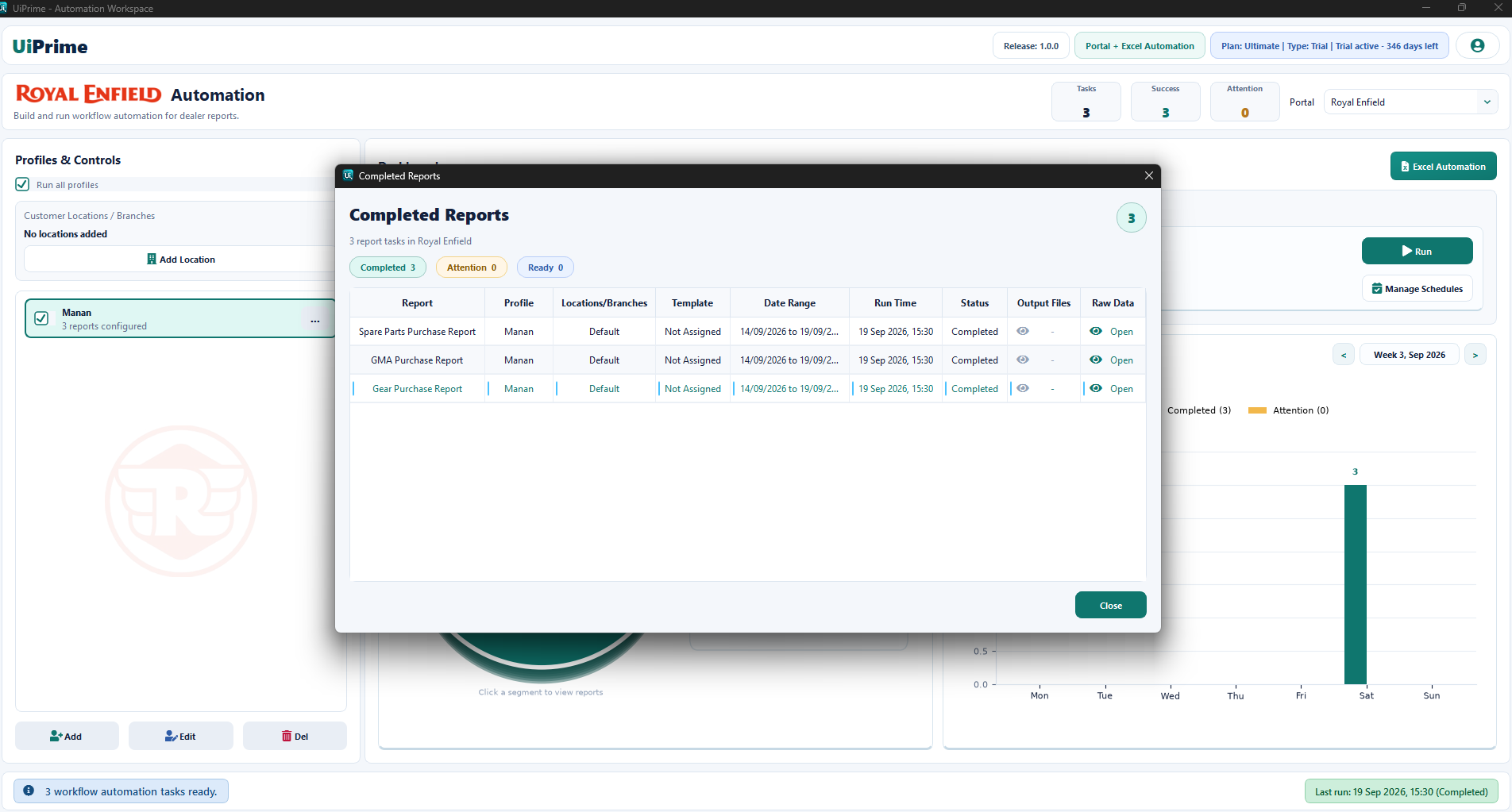Image resolution: width=1512 pixels, height=812 pixels.
Task: Delete the selected profile with Del
Action: [x=295, y=736]
